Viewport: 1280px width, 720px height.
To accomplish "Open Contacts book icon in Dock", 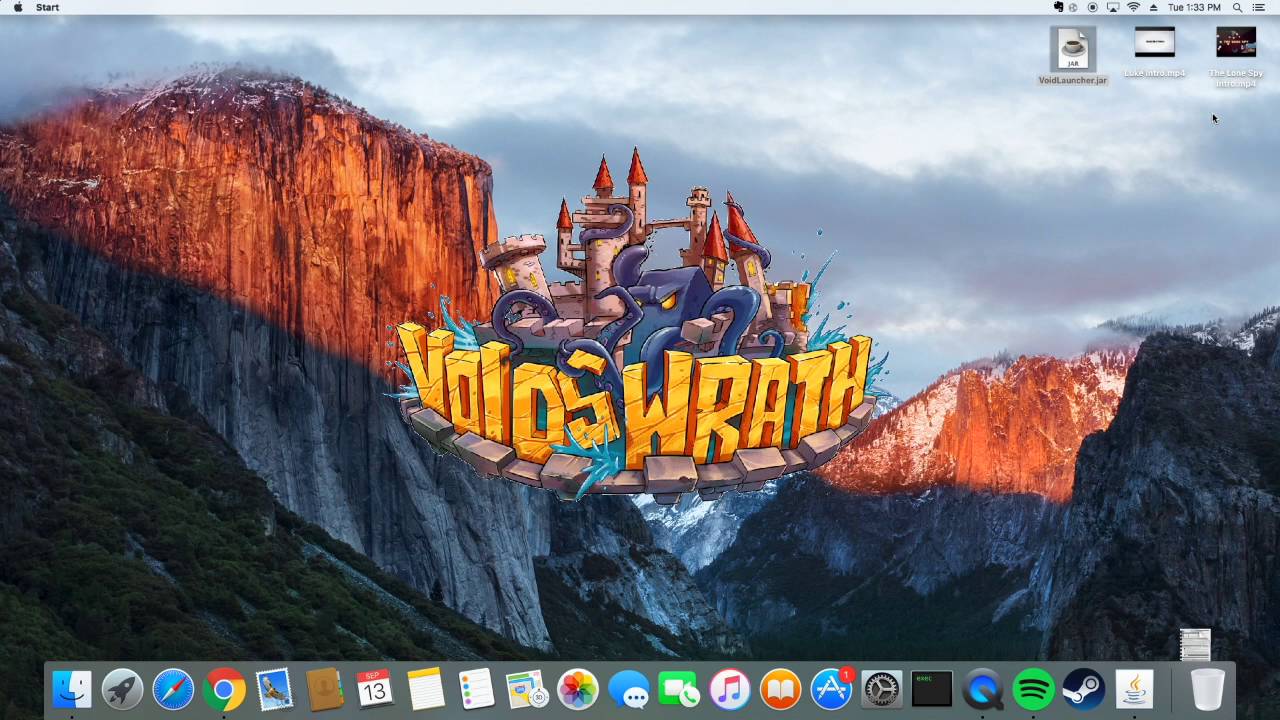I will pos(325,690).
